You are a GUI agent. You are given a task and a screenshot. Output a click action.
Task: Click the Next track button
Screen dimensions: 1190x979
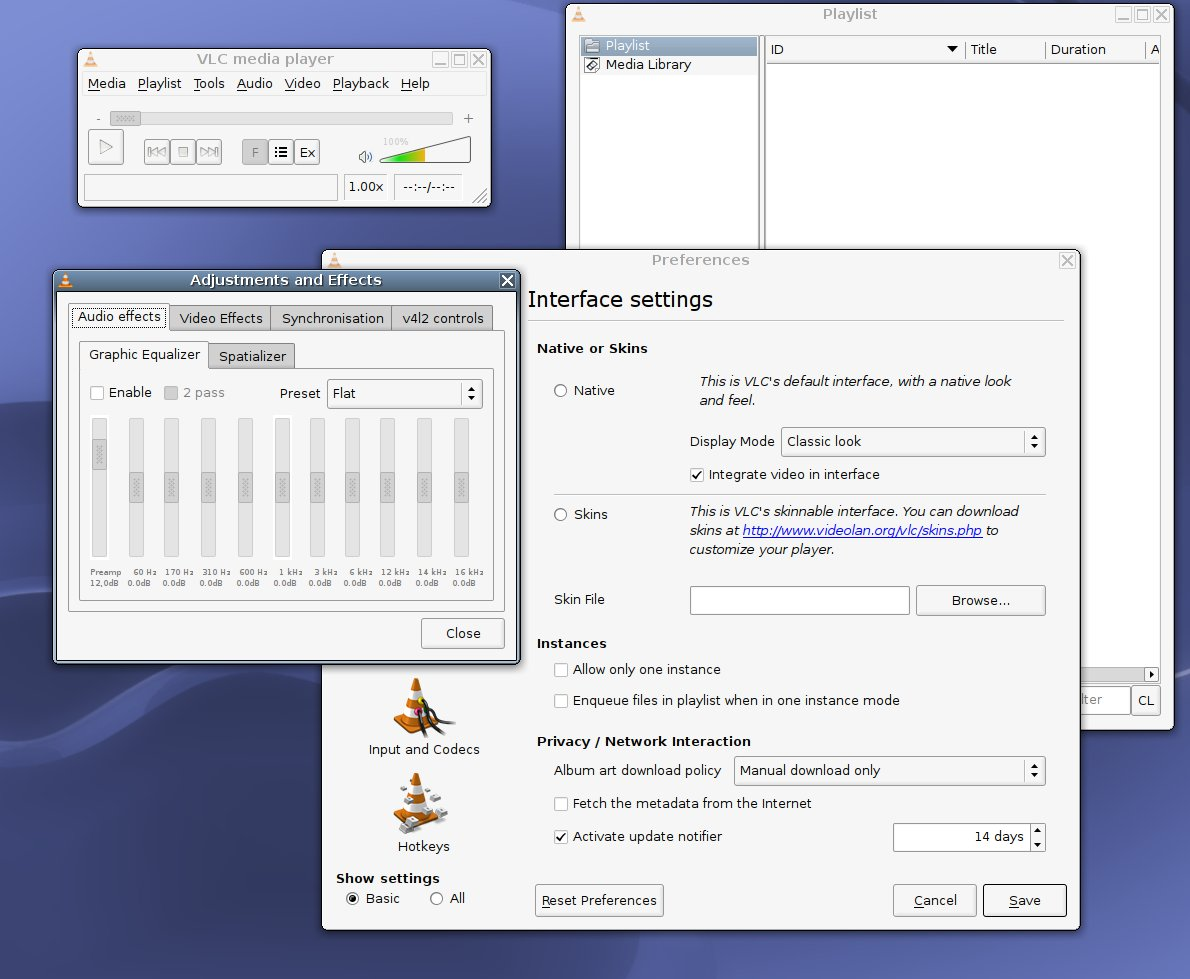tap(209, 152)
